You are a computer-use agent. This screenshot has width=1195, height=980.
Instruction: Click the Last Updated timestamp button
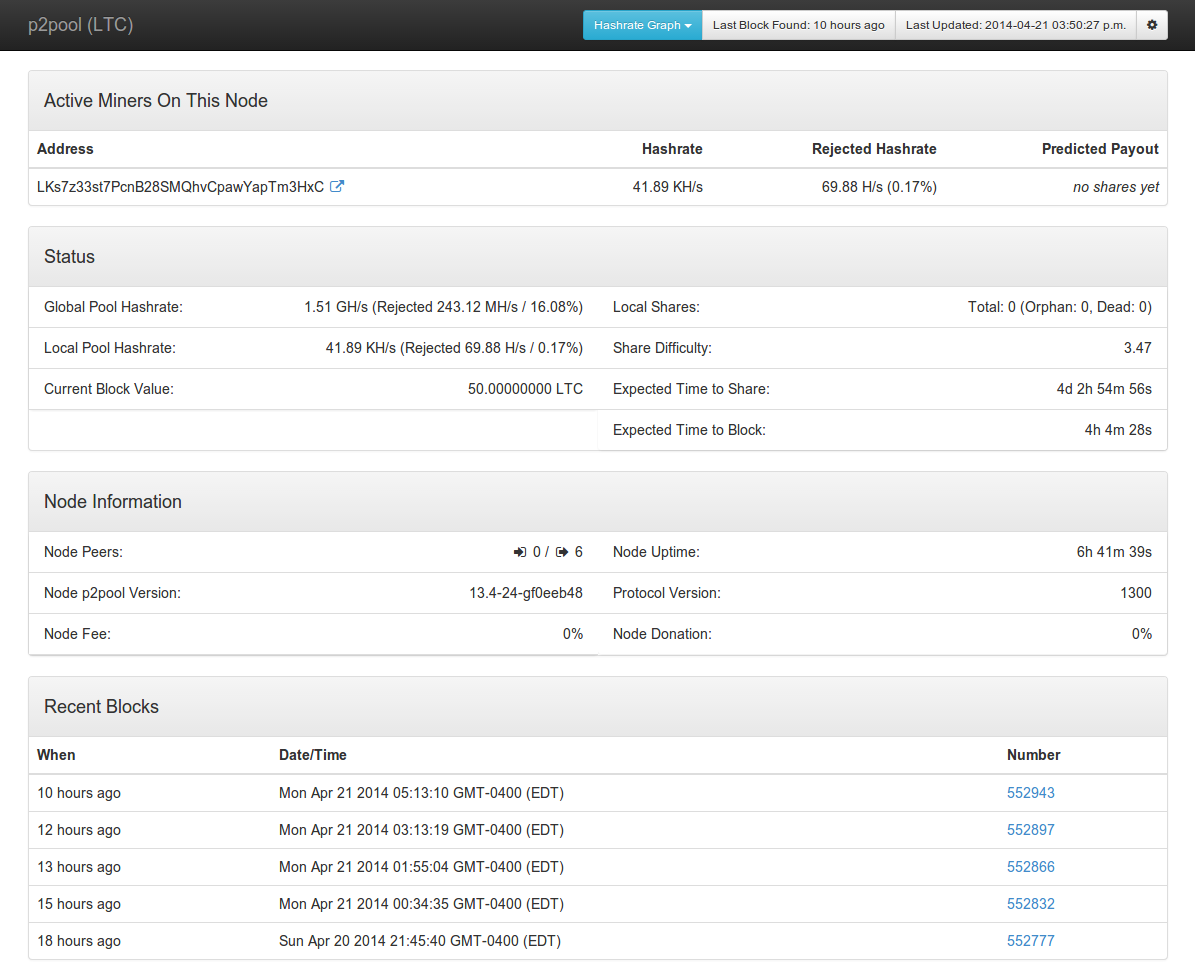pyautogui.click(x=1016, y=25)
